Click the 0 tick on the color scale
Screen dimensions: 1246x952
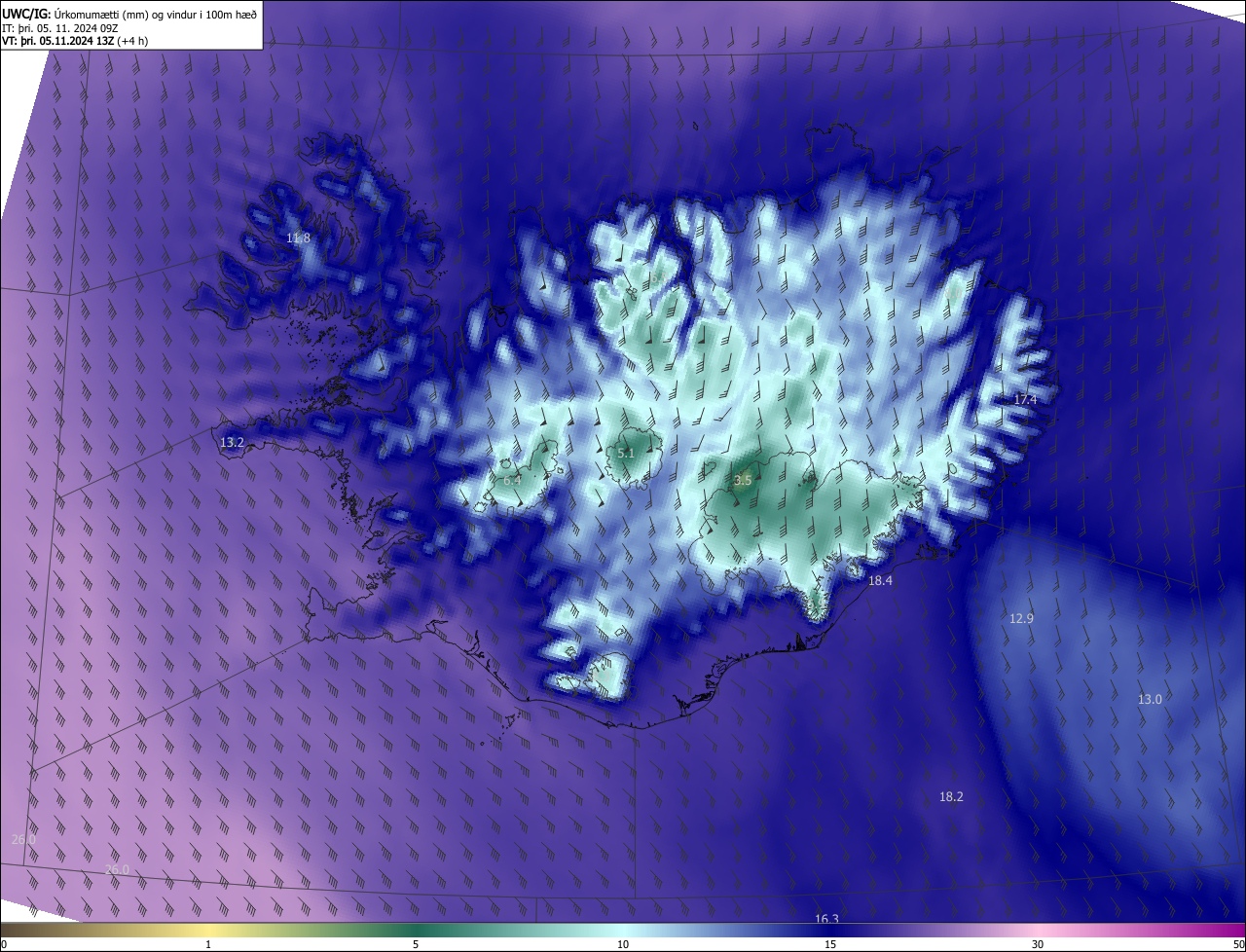pos(4,944)
